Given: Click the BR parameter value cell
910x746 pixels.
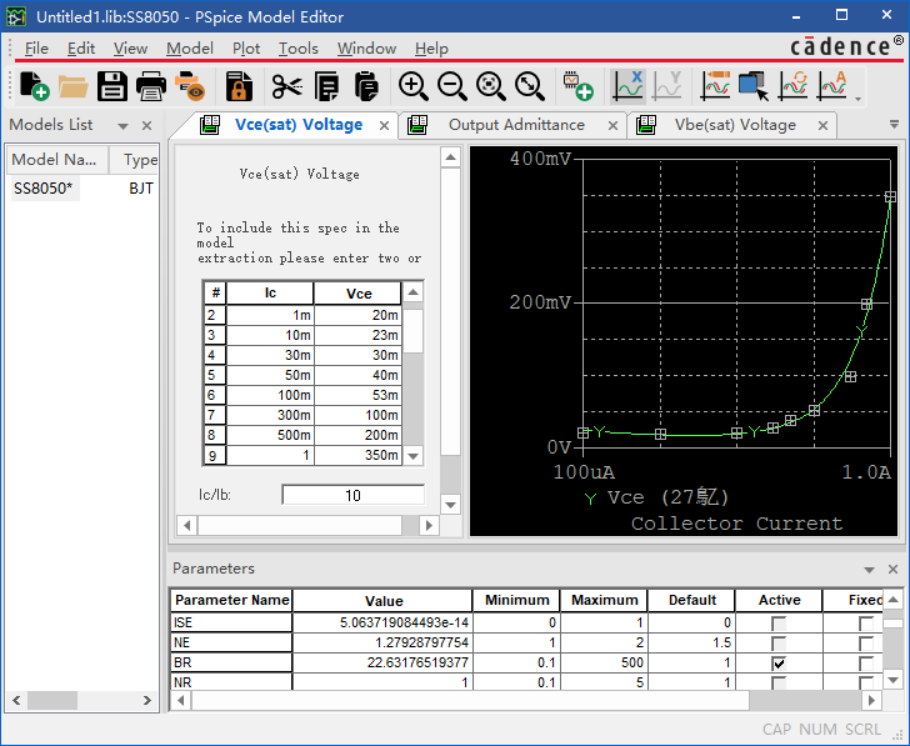Looking at the screenshot, I should (x=382, y=663).
